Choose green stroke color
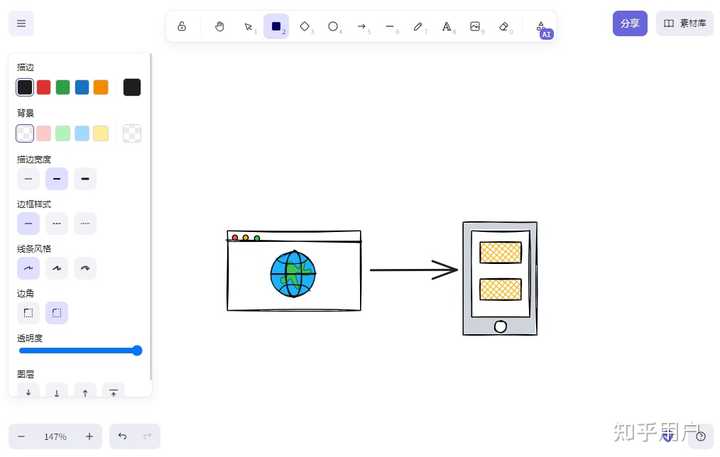Image resolution: width=720 pixels, height=457 pixels. click(x=63, y=87)
